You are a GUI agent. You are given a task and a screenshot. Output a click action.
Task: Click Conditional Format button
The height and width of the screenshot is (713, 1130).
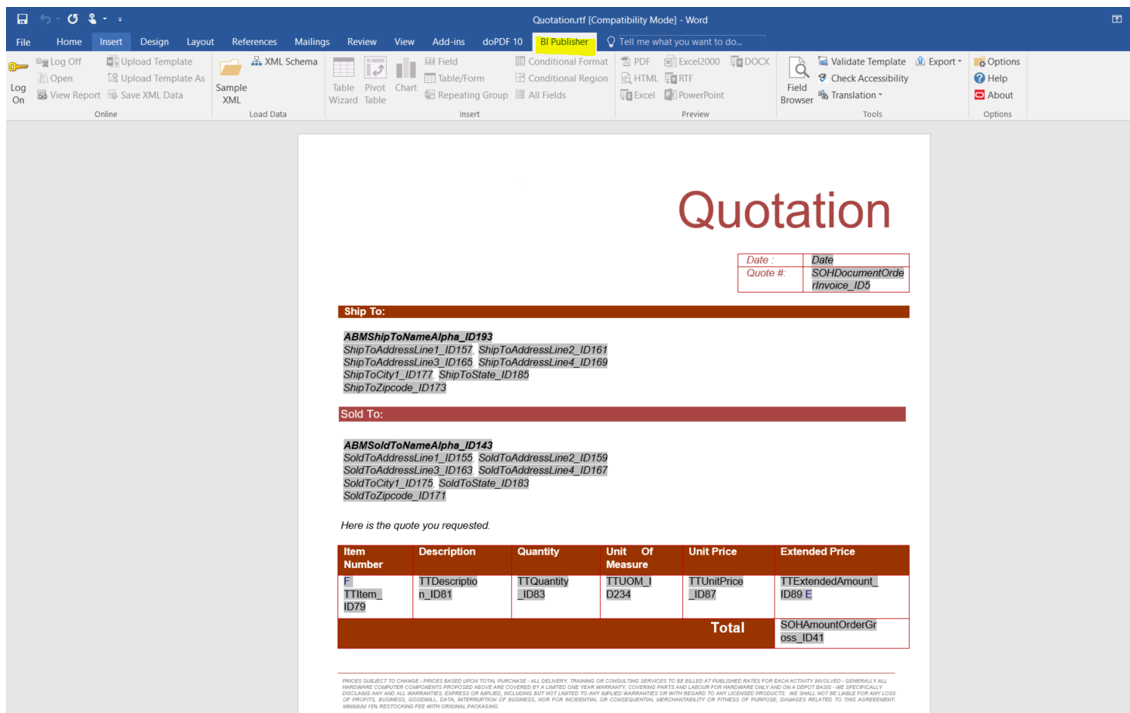tap(561, 62)
